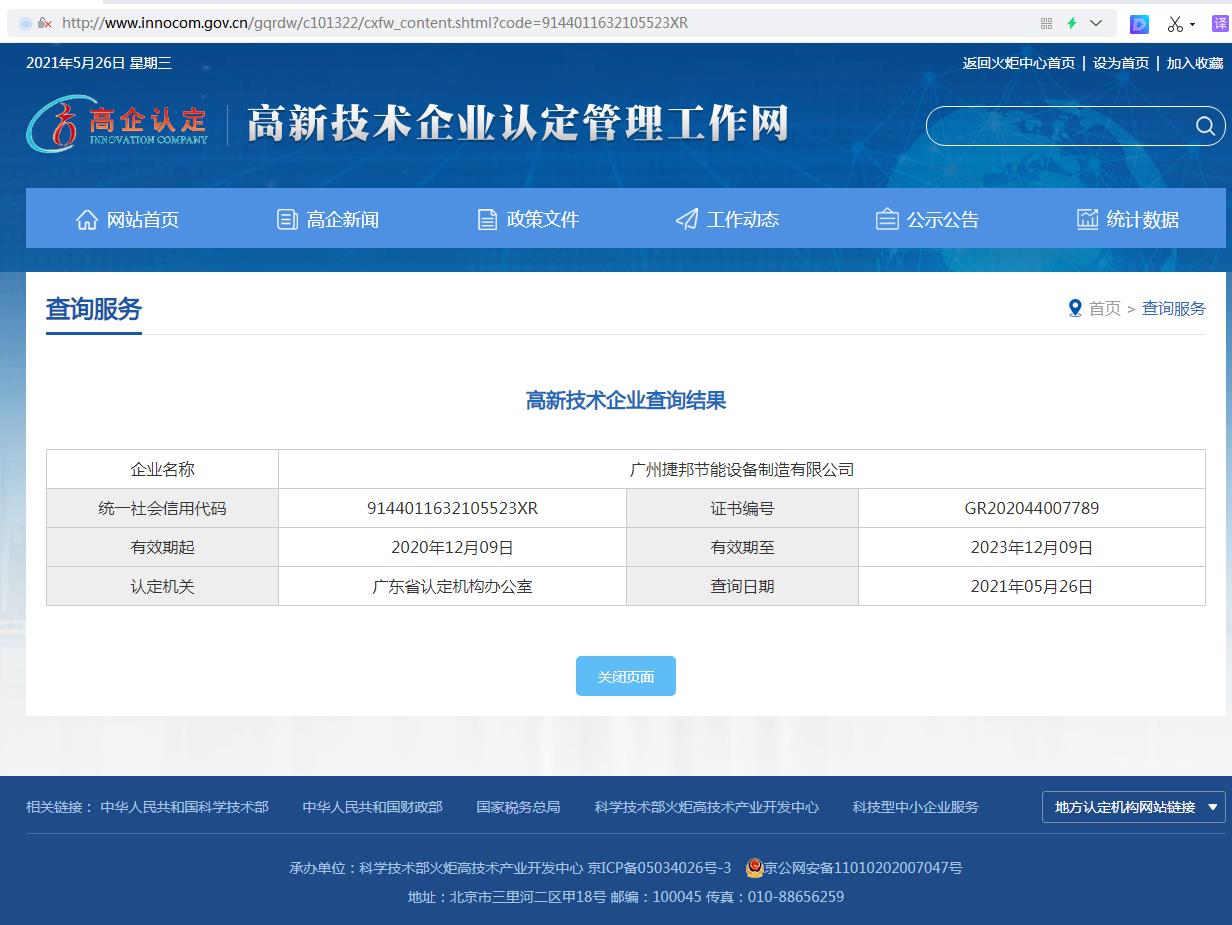Click the green lightning extension icon
This screenshot has width=1232, height=925.
point(1072,22)
